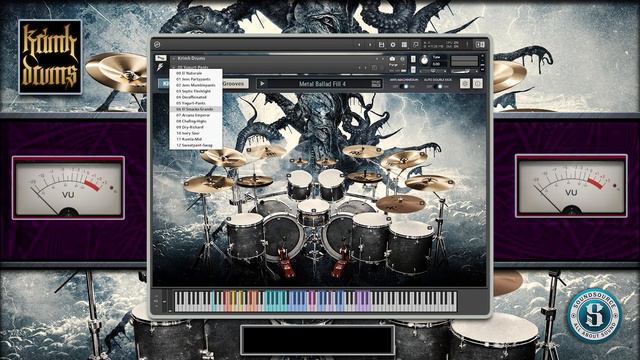Toggle the side-panel view icon at header right
The width and height of the screenshot is (640, 360).
480,44
